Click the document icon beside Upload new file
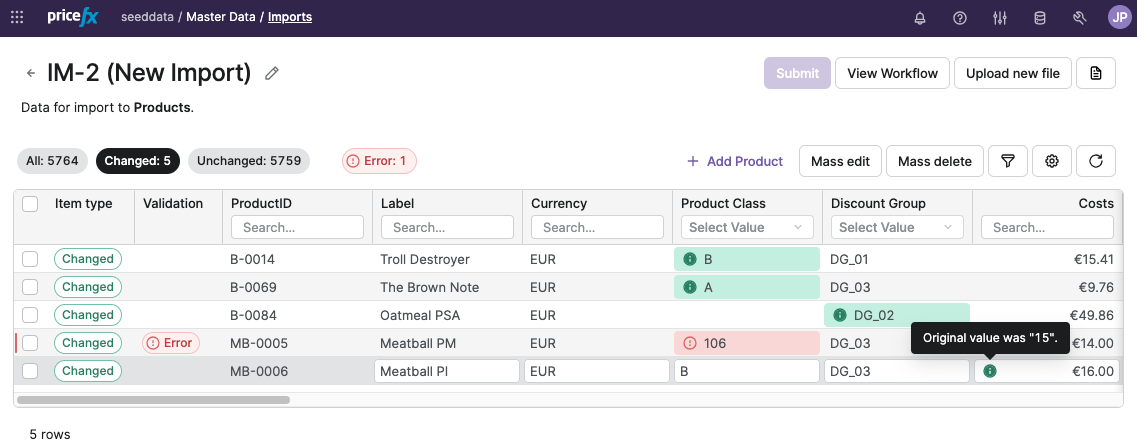The width and height of the screenshot is (1137, 448). coord(1096,73)
